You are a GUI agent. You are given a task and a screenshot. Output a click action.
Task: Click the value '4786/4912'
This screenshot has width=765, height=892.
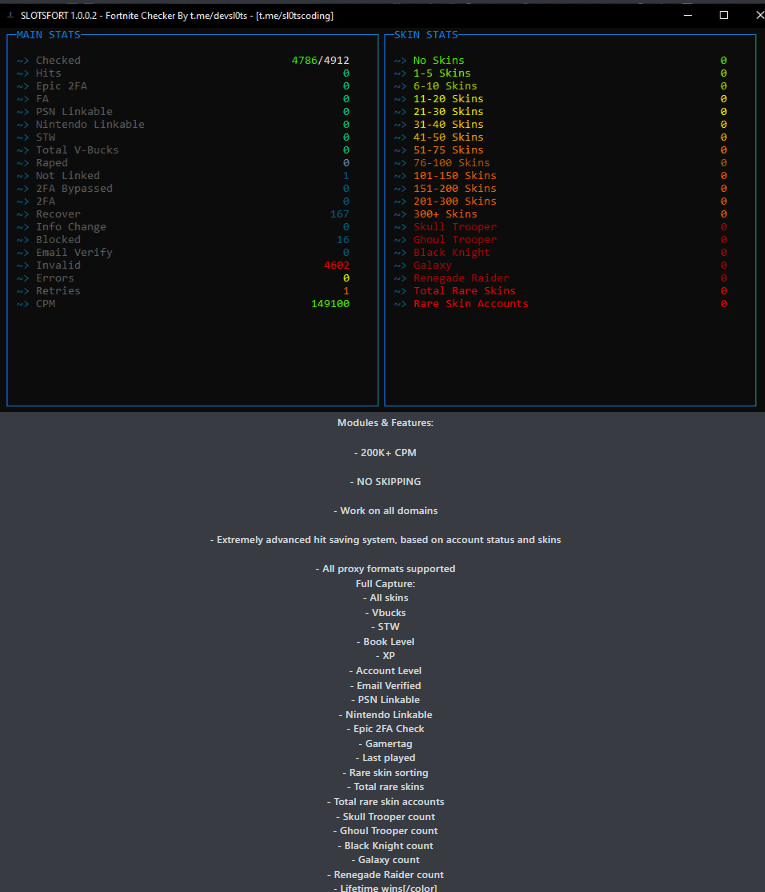pyautogui.click(x=320, y=60)
